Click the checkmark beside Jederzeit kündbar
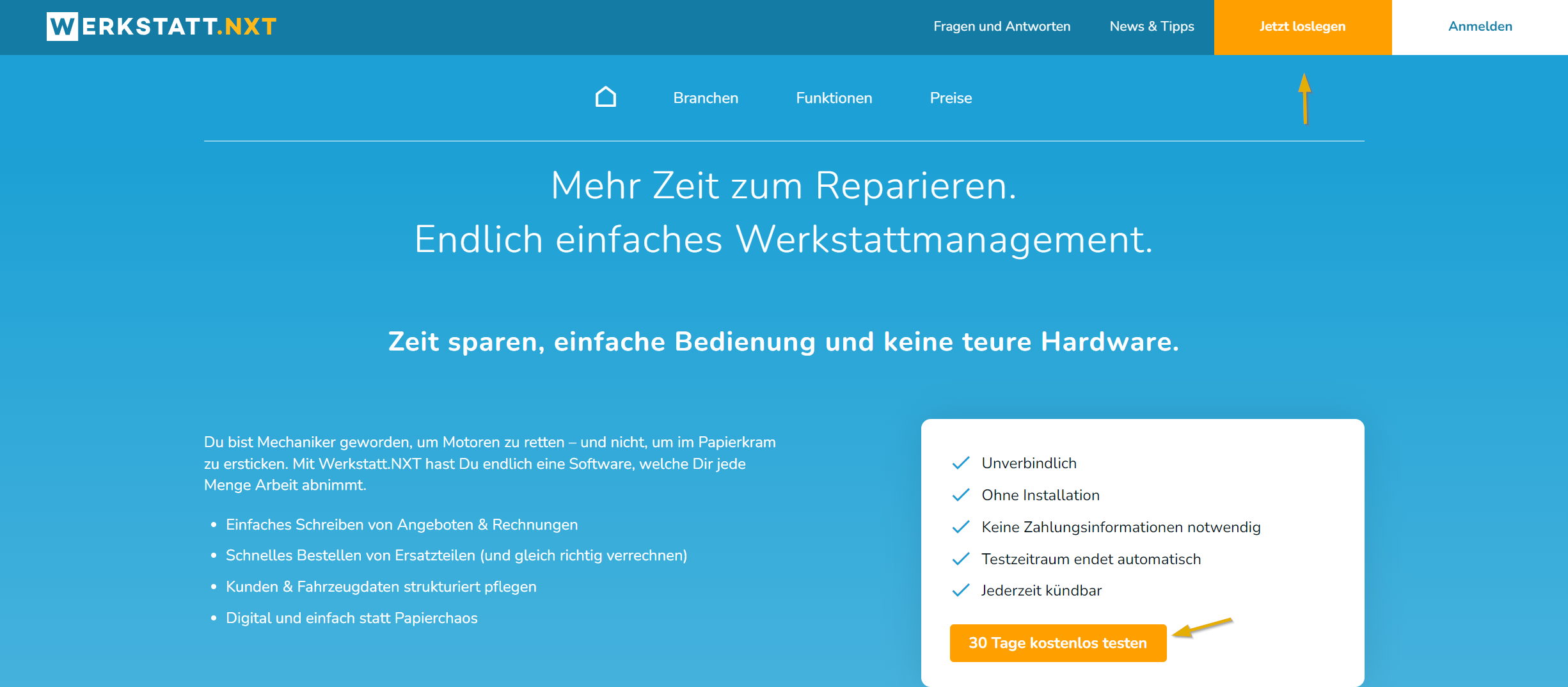 (x=961, y=590)
